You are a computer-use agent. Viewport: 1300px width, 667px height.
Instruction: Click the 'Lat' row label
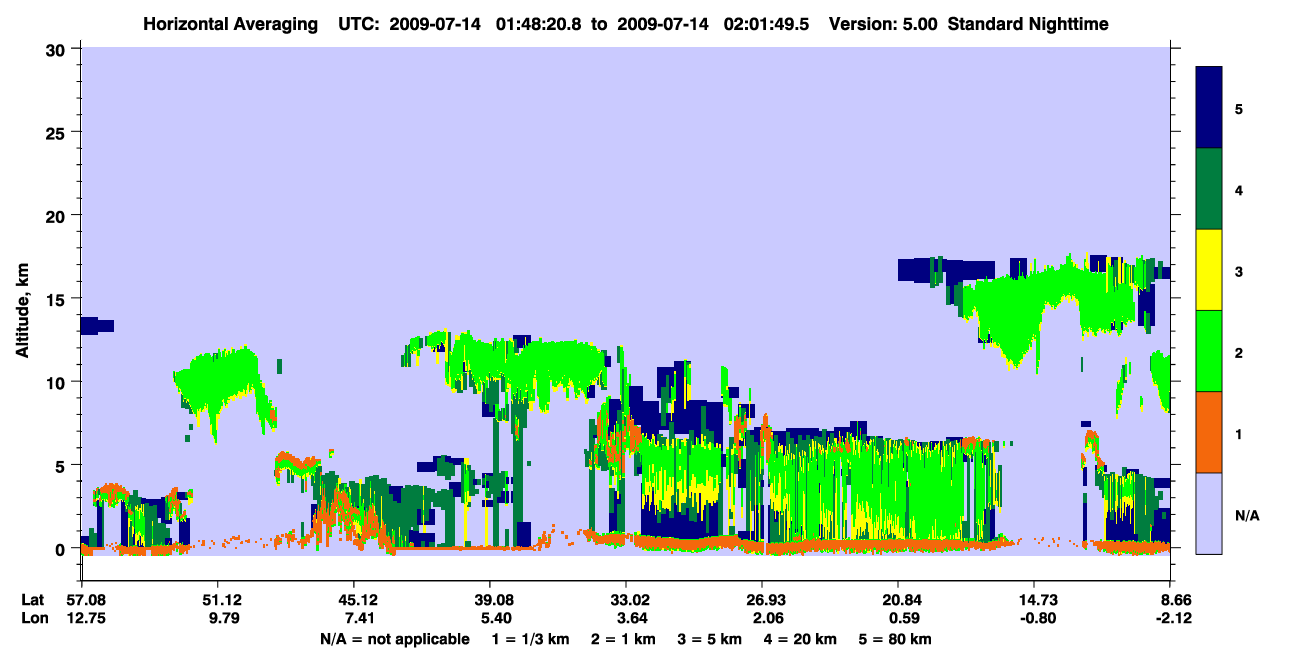(x=32, y=600)
